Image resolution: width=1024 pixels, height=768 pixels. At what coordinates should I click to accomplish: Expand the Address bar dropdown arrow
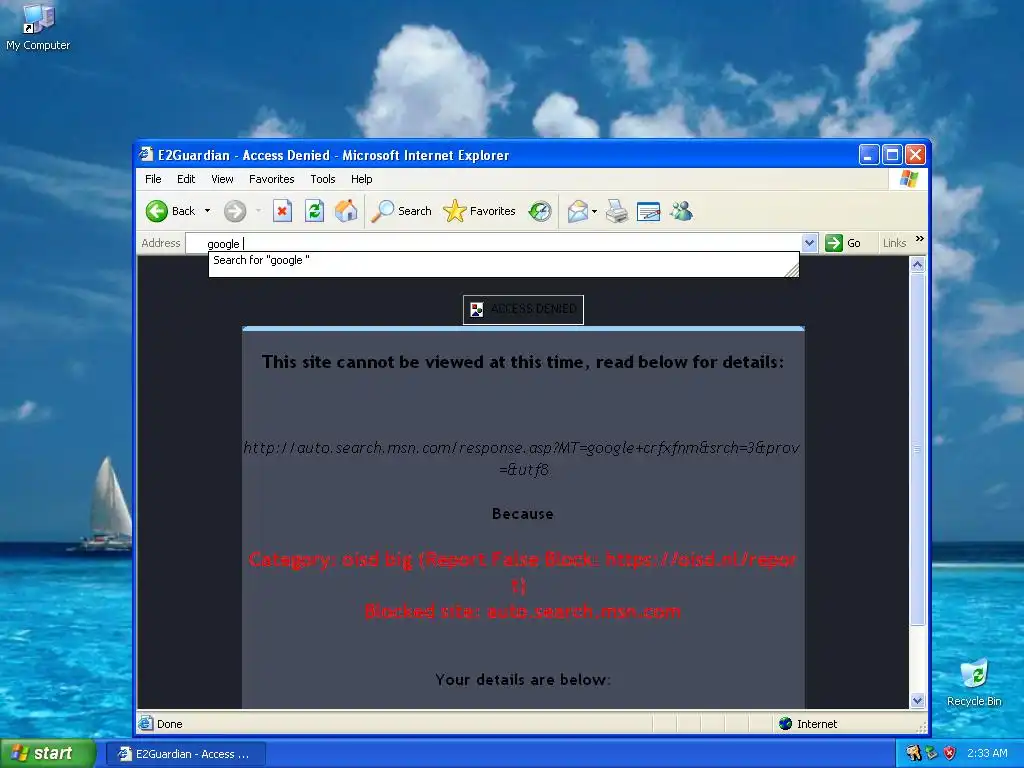point(809,243)
